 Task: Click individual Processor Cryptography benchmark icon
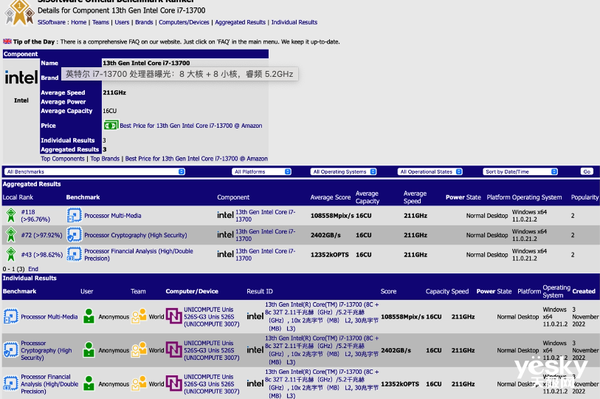(x=11, y=350)
